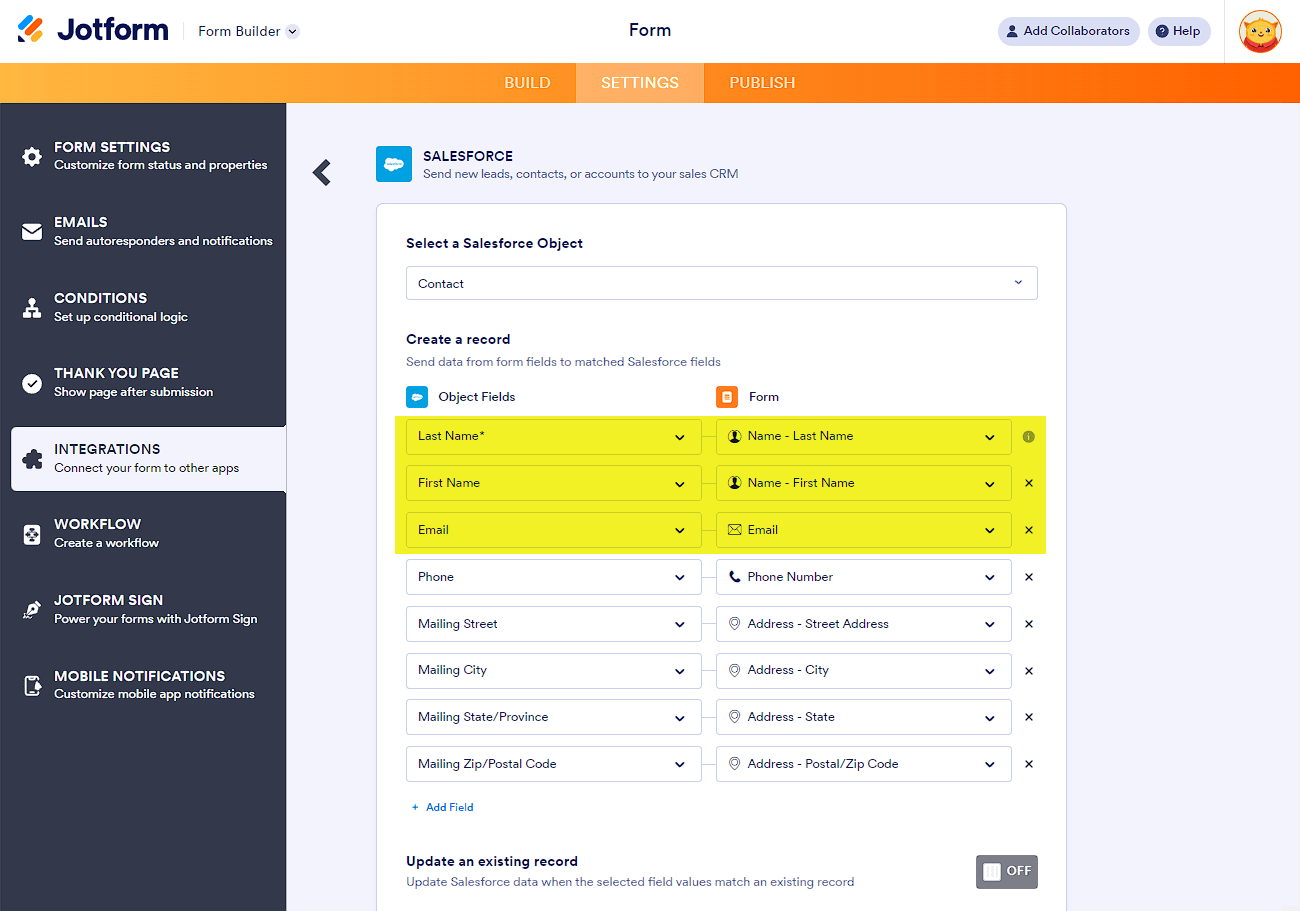
Task: Switch to the PUBLISH tab
Action: [x=762, y=83]
